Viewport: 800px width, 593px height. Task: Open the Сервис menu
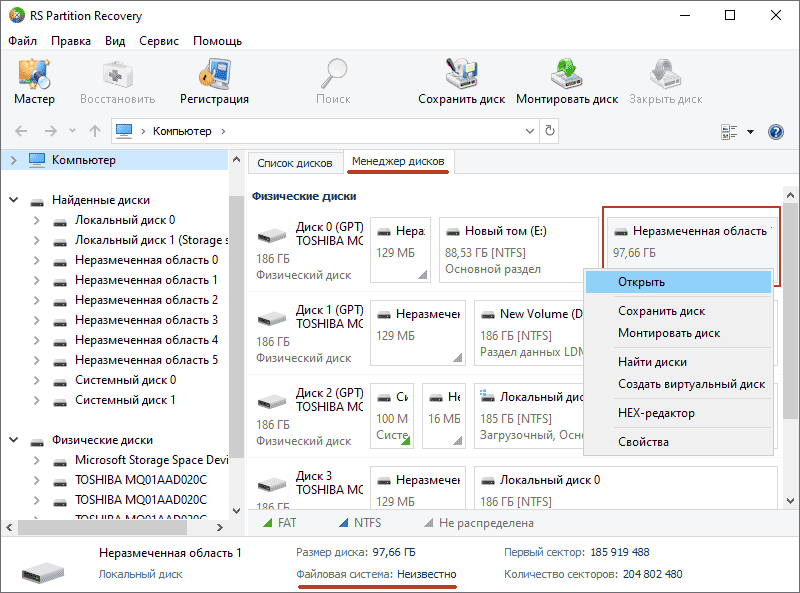tap(159, 41)
